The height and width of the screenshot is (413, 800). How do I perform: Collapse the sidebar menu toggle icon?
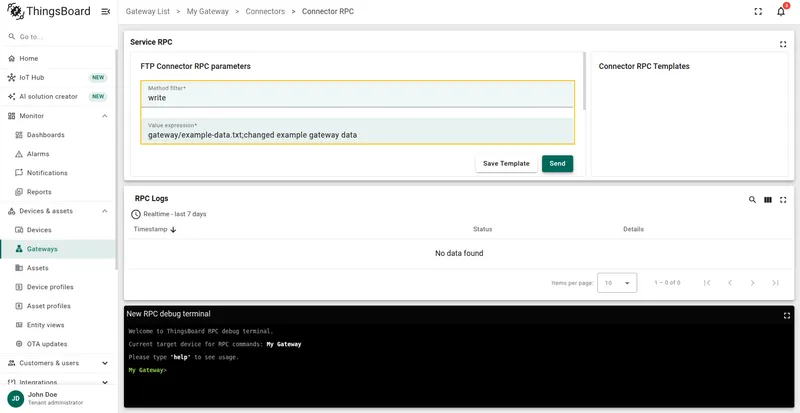(106, 11)
